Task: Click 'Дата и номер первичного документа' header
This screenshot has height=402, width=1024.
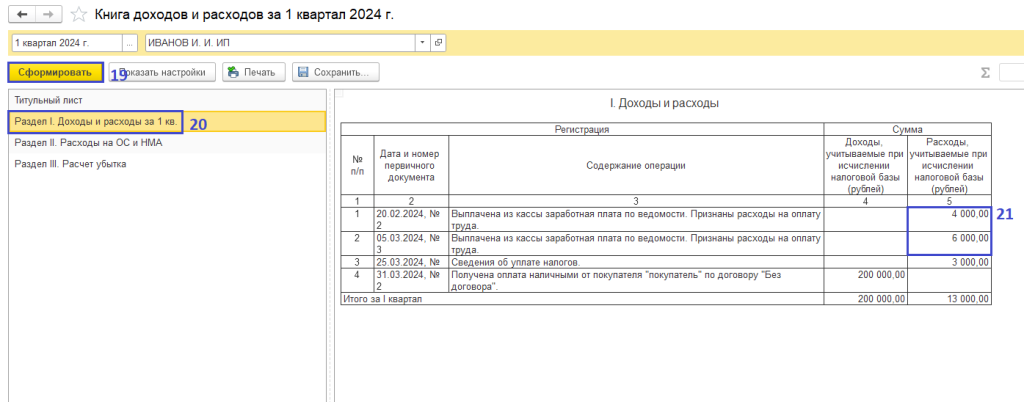Action: pos(411,165)
